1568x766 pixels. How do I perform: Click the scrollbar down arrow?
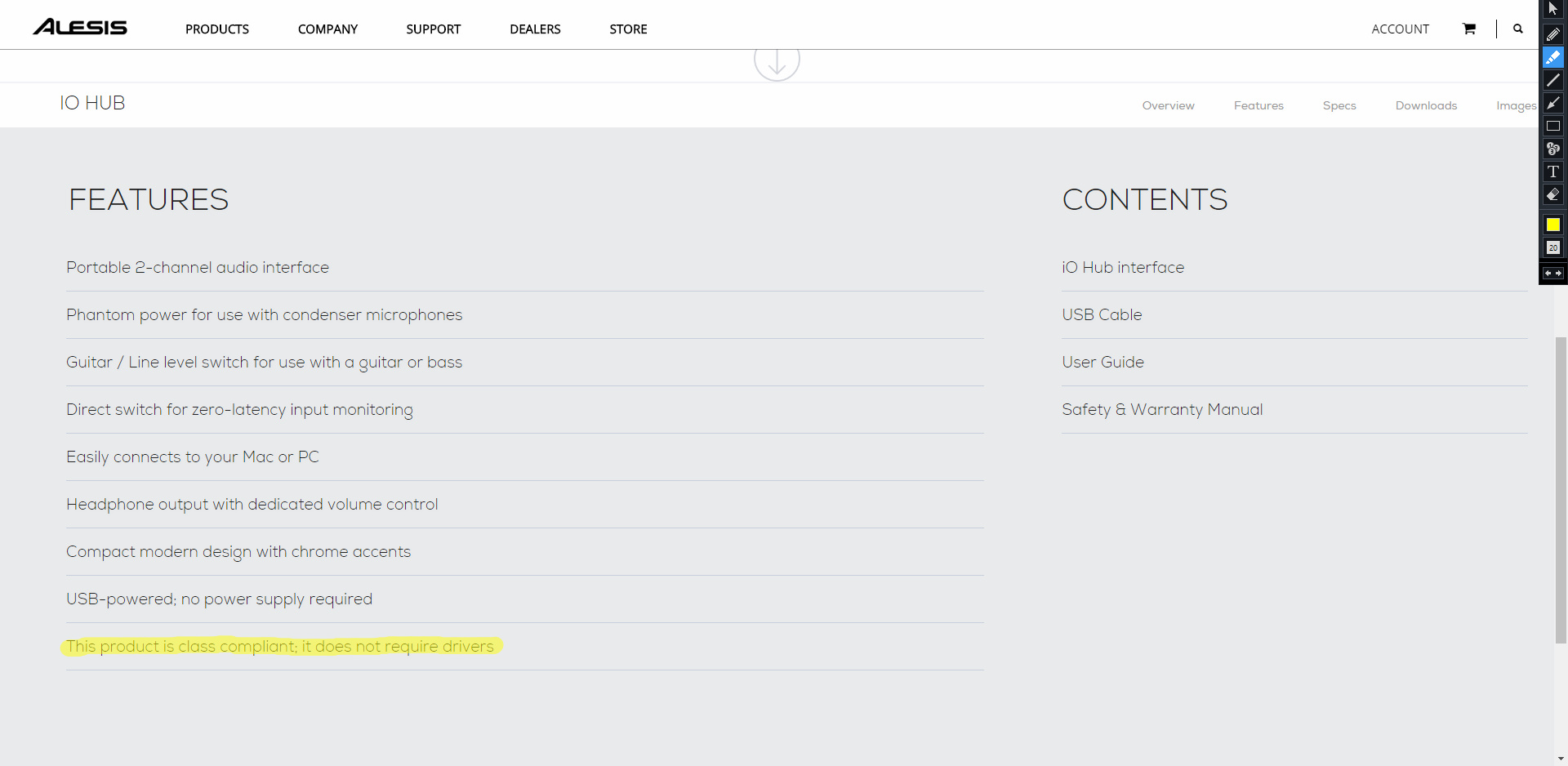coord(1561,759)
